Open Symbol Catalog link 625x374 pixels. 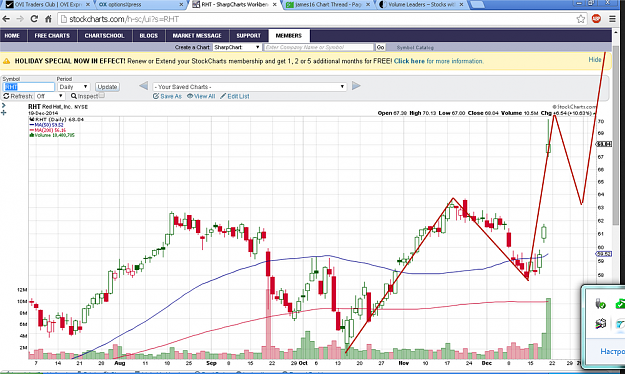[415, 47]
